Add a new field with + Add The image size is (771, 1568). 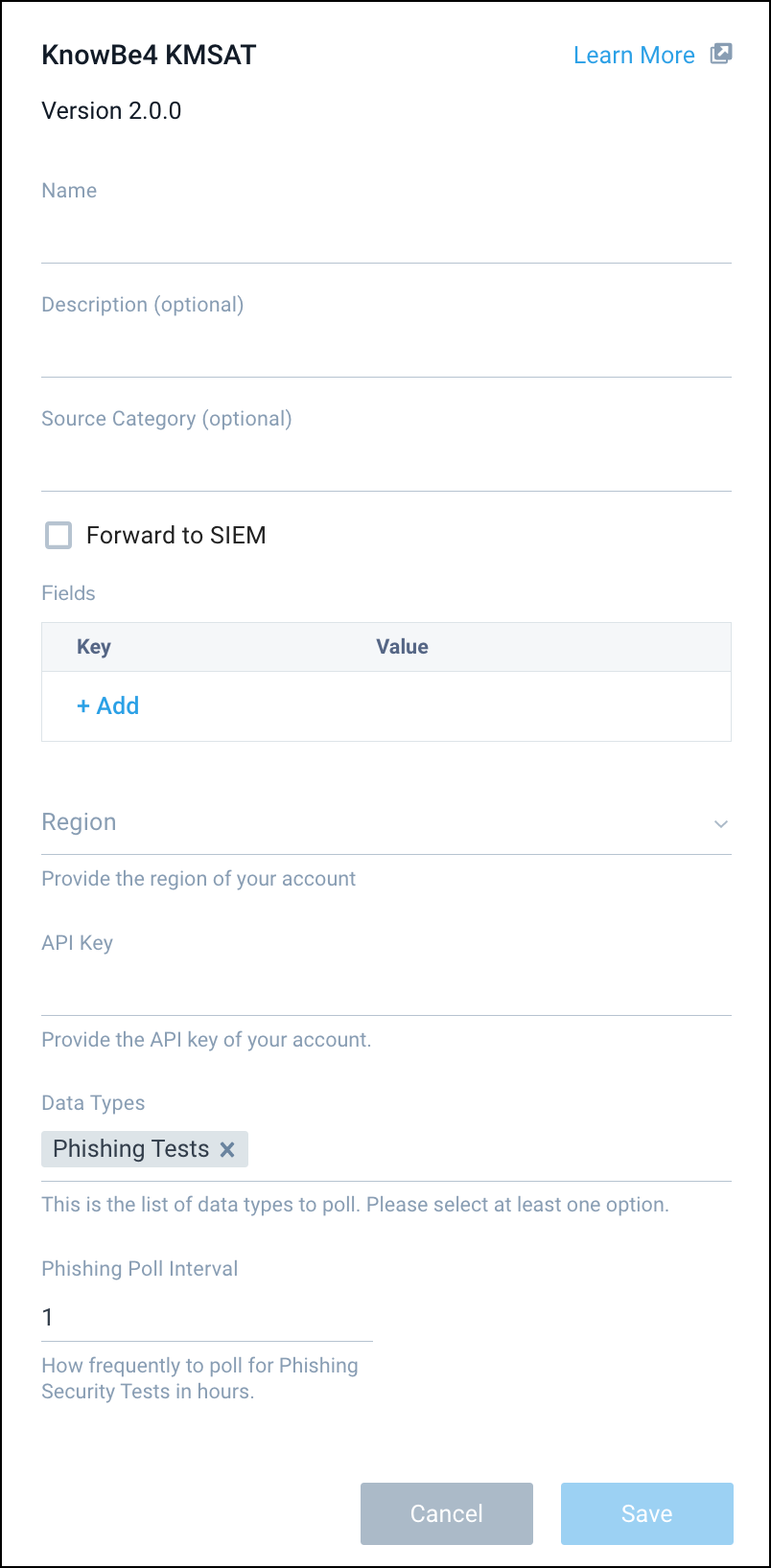click(108, 705)
